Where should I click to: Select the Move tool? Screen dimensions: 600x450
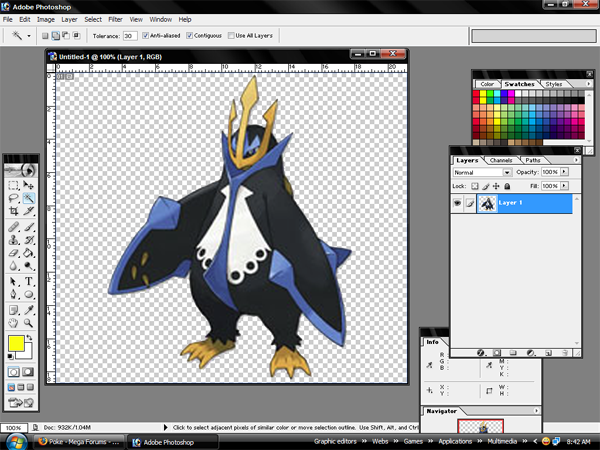click(x=28, y=185)
